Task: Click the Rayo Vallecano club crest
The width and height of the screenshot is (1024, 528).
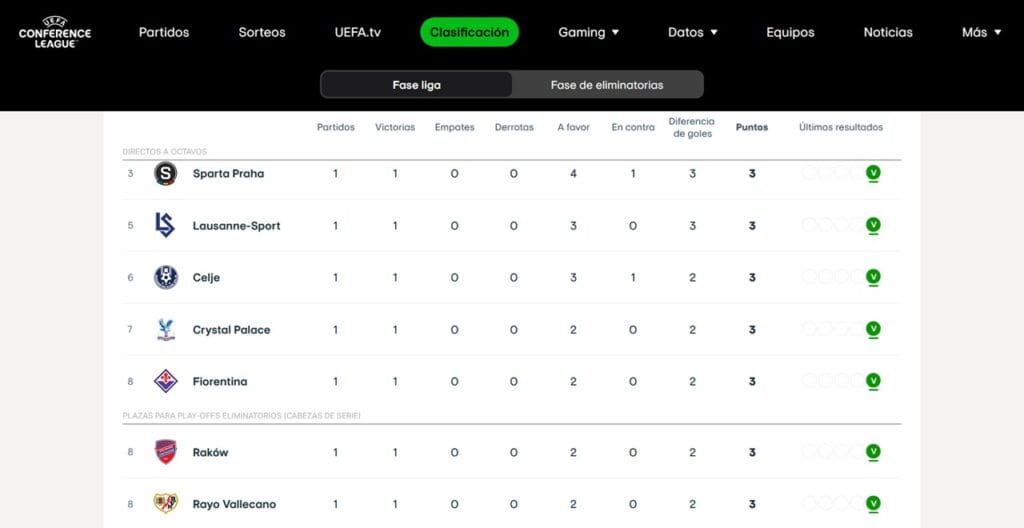Action: click(165, 504)
